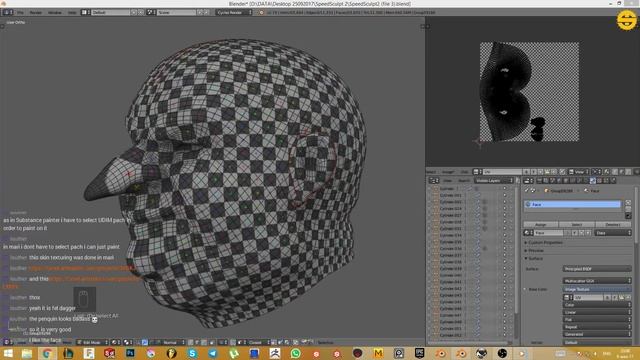Click the Deselect material button
Screen dimensions: 640x360
613,224
